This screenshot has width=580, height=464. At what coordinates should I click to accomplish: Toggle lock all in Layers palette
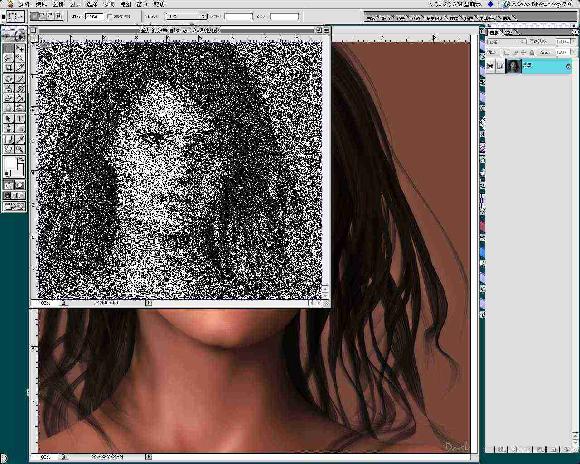pos(532,53)
